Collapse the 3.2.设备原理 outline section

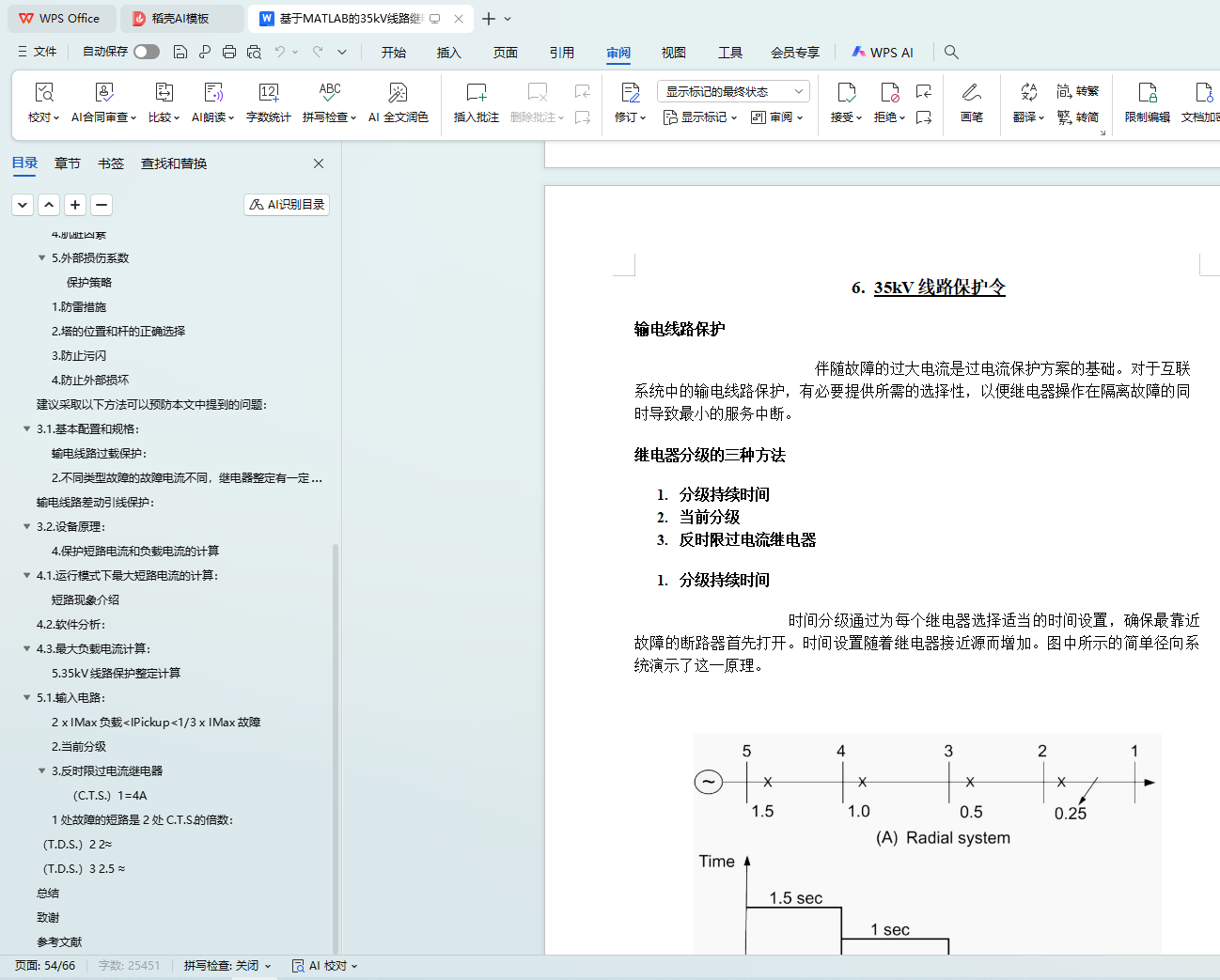click(26, 526)
